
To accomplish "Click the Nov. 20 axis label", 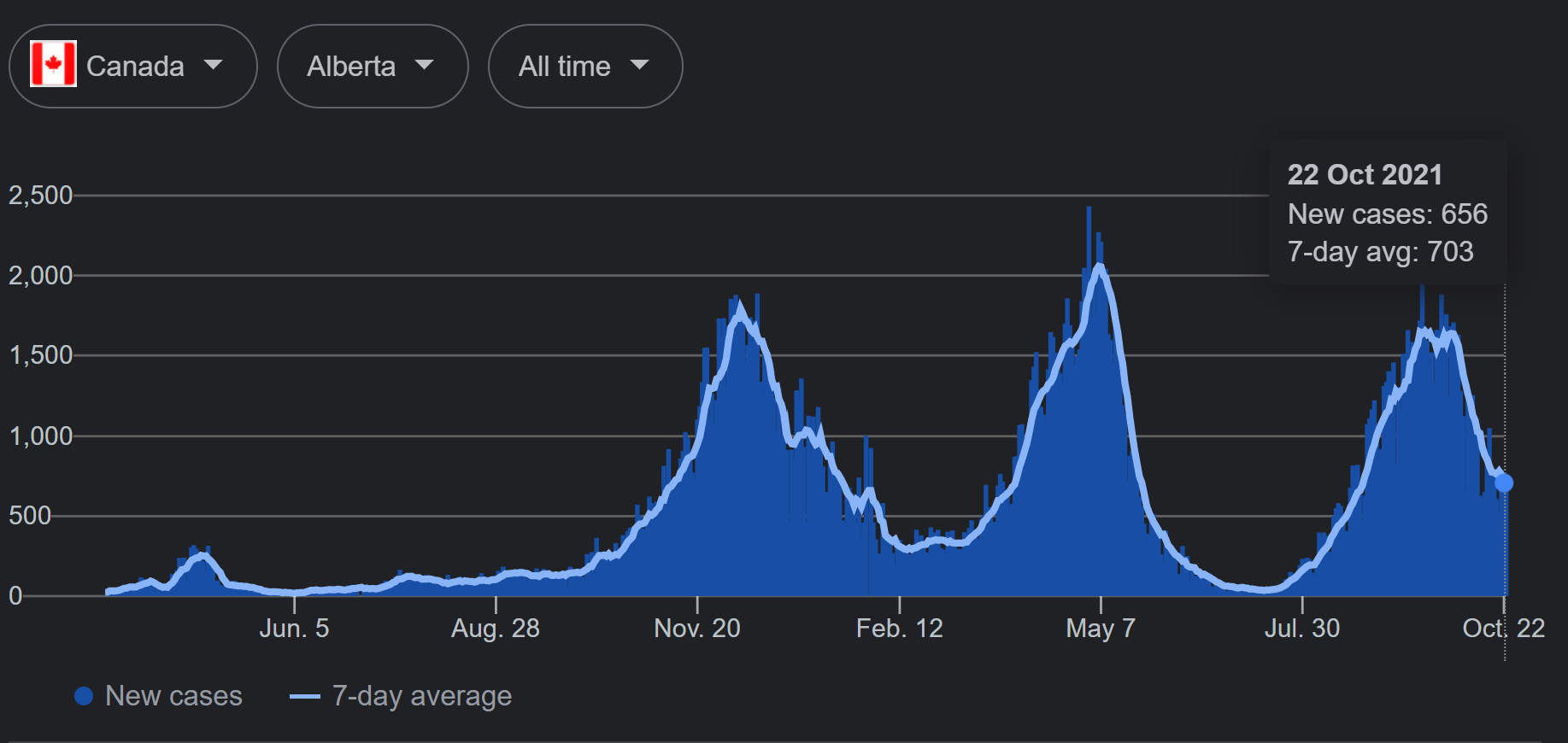I will (697, 629).
